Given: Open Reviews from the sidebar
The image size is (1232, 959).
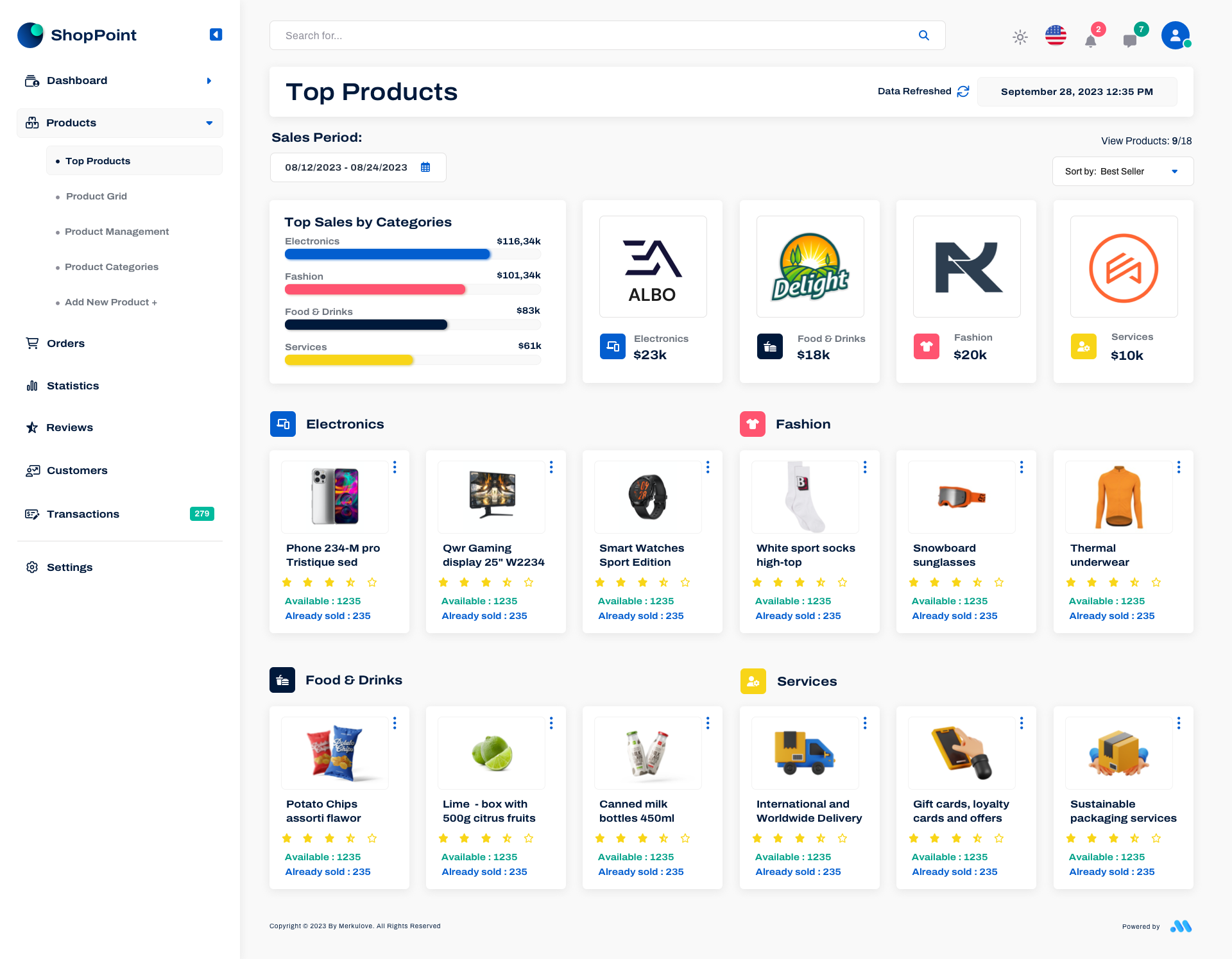Looking at the screenshot, I should click(69, 427).
